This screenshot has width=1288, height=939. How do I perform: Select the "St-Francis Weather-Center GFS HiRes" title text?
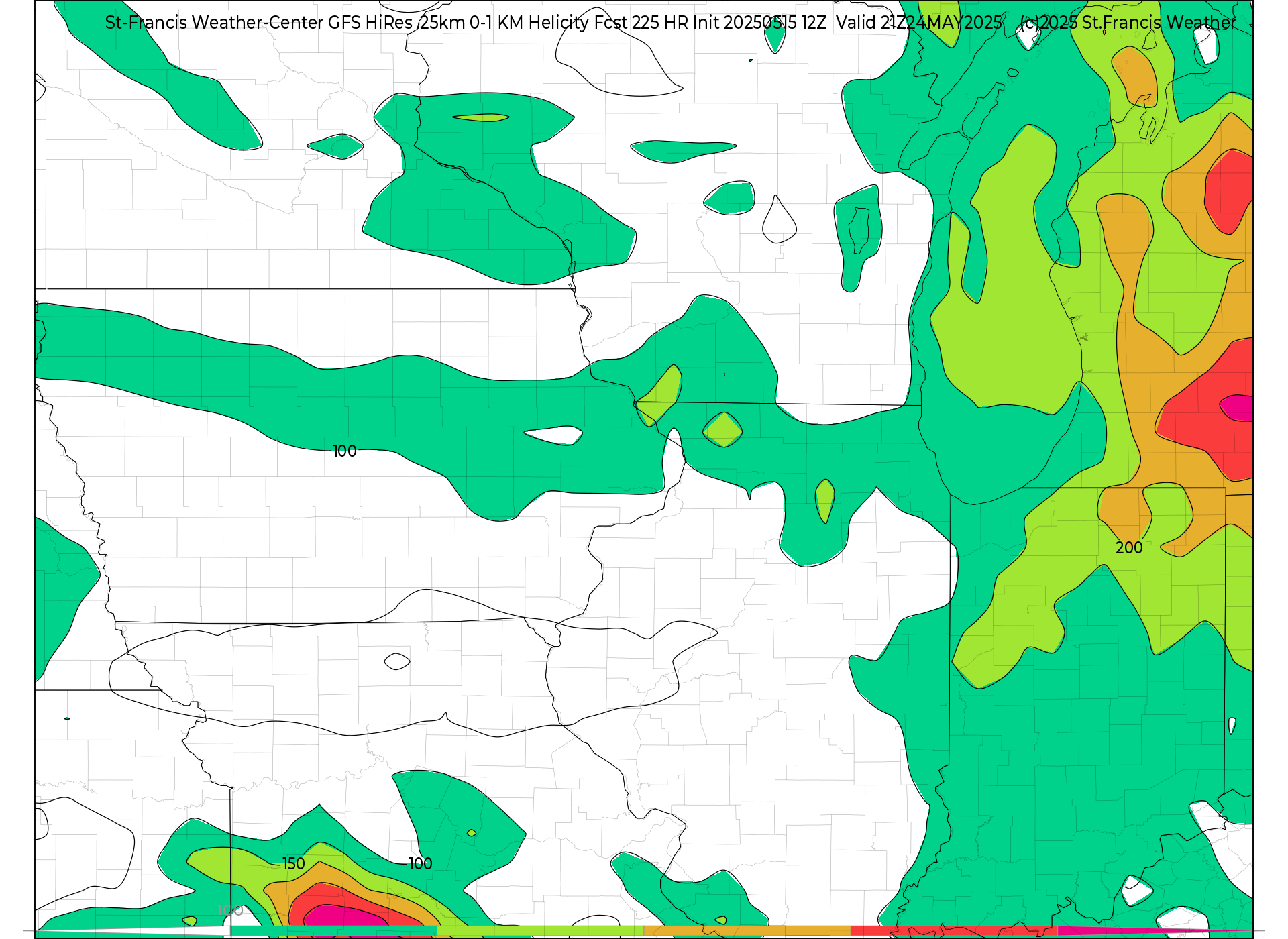tap(259, 23)
